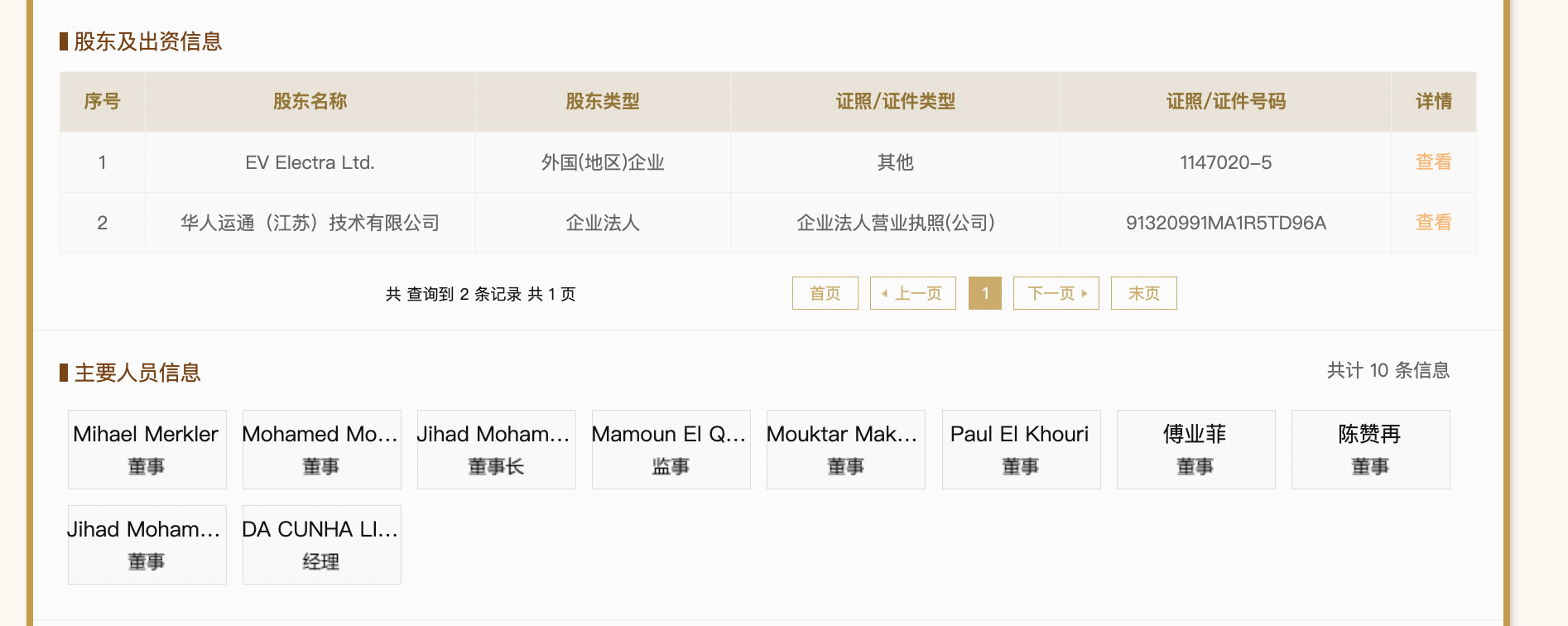The width and height of the screenshot is (1568, 626).
Task: Open Mouktar Mak… director card
Action: pyautogui.click(x=845, y=449)
